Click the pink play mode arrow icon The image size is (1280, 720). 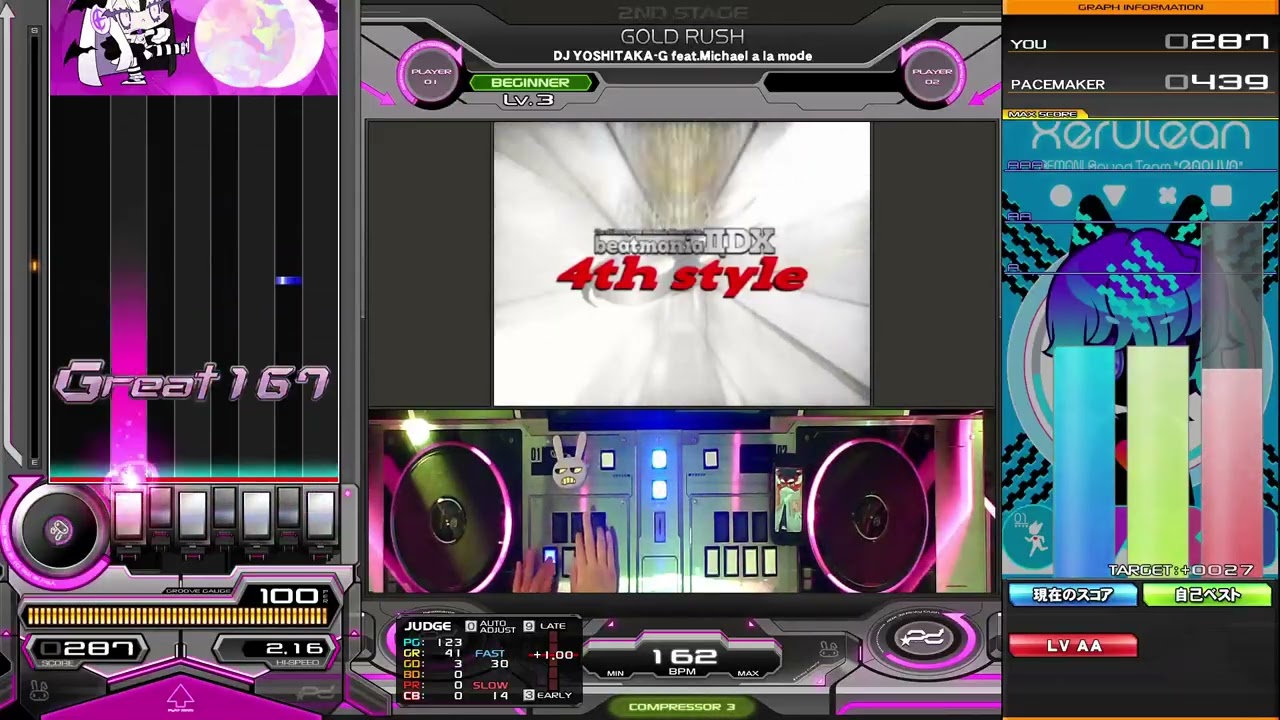(180, 697)
